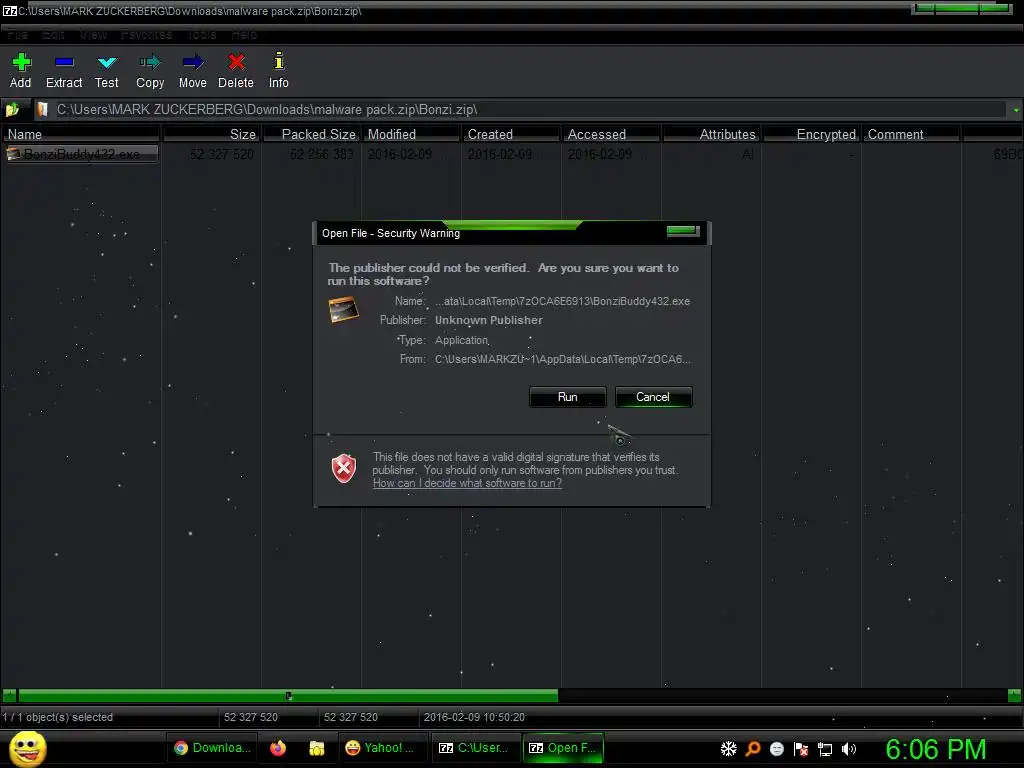Open the file explorer taskbar icon
Image resolution: width=1024 pixels, height=768 pixels.
(x=317, y=748)
